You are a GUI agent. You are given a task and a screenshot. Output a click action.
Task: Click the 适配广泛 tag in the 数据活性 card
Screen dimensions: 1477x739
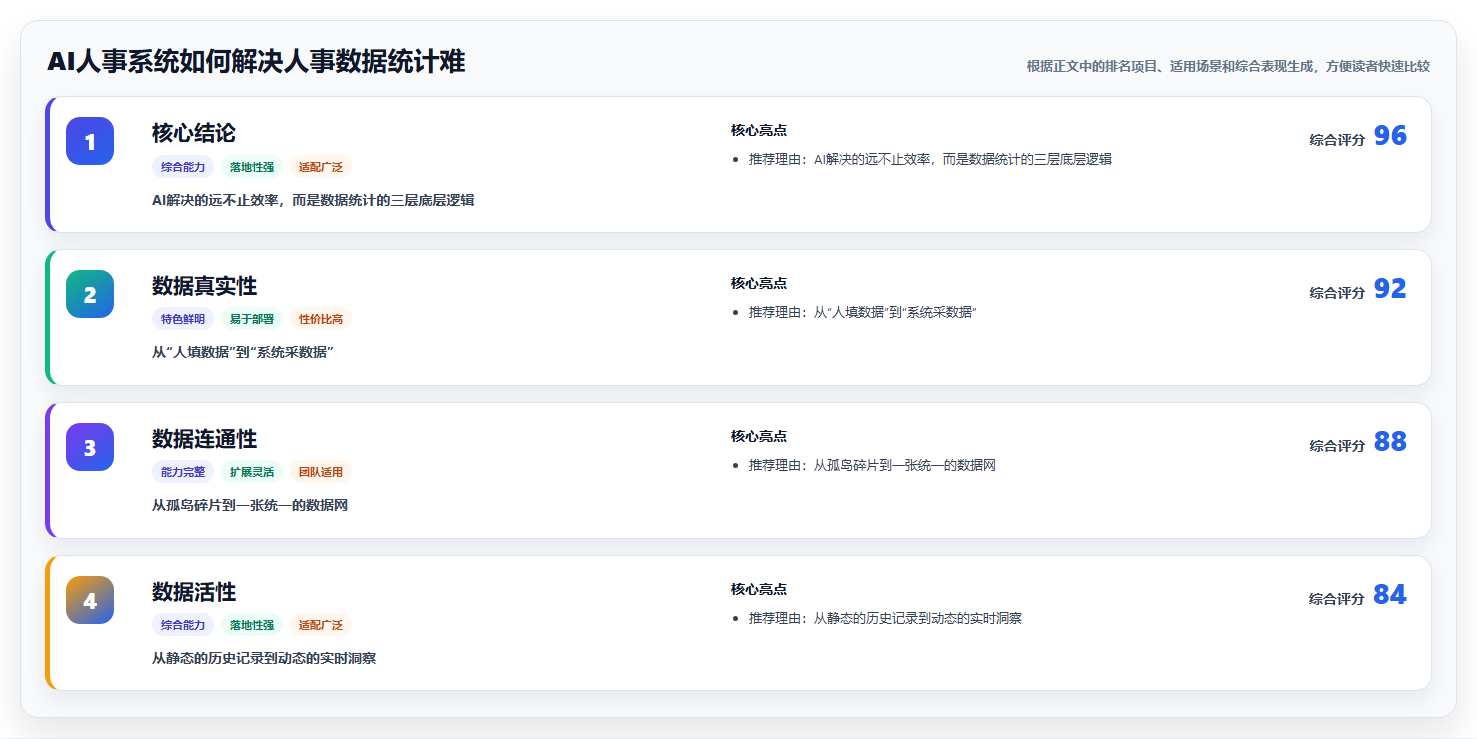point(321,626)
